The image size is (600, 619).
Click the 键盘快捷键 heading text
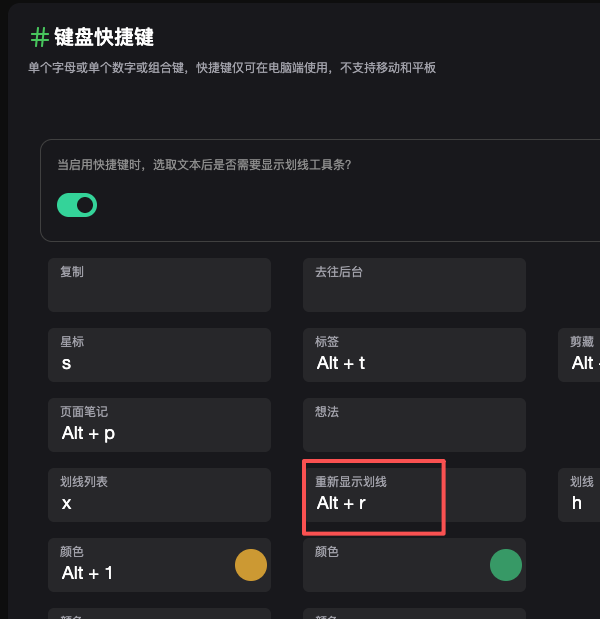click(x=104, y=38)
